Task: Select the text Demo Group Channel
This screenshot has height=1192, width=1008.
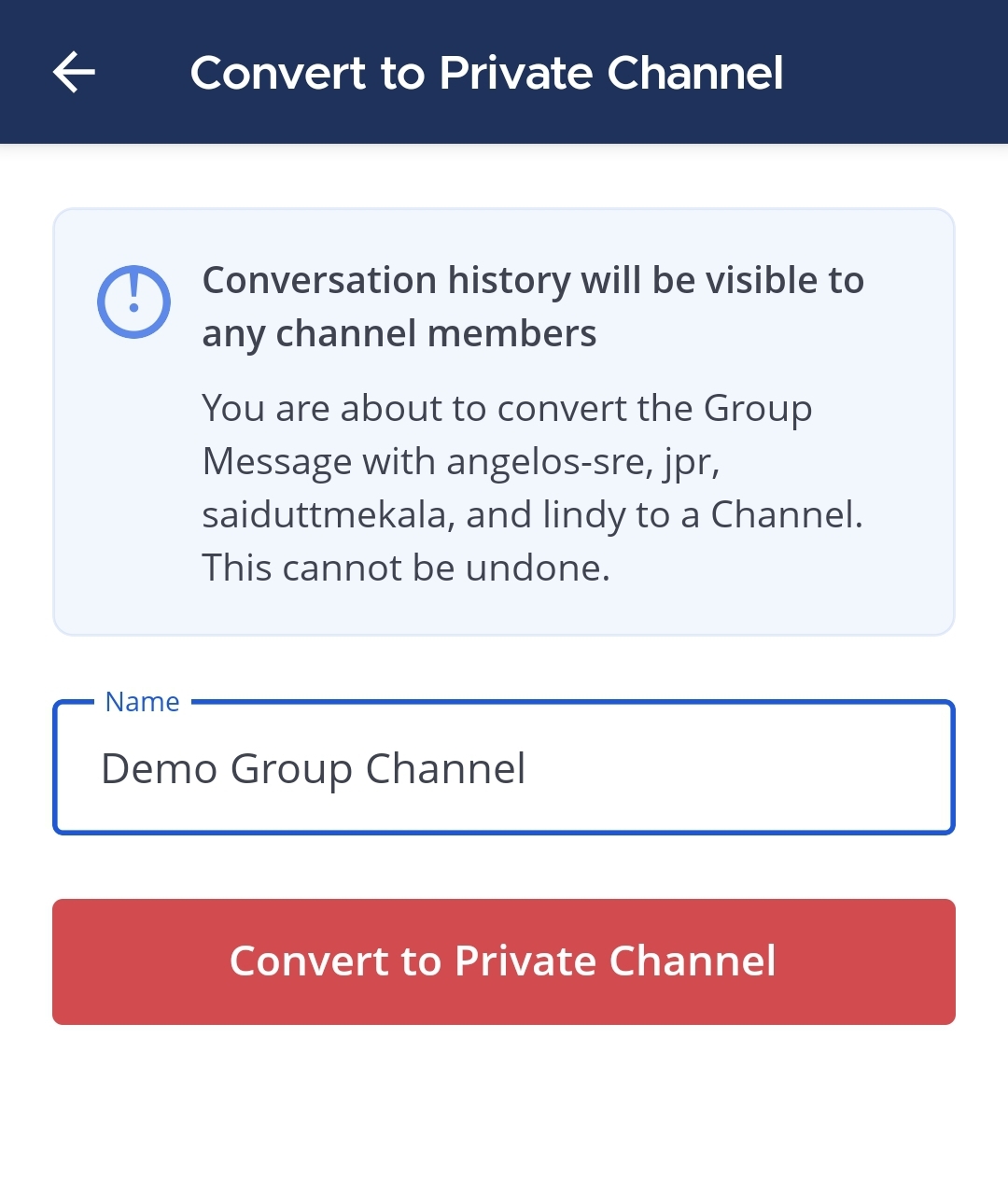Action: [314, 767]
